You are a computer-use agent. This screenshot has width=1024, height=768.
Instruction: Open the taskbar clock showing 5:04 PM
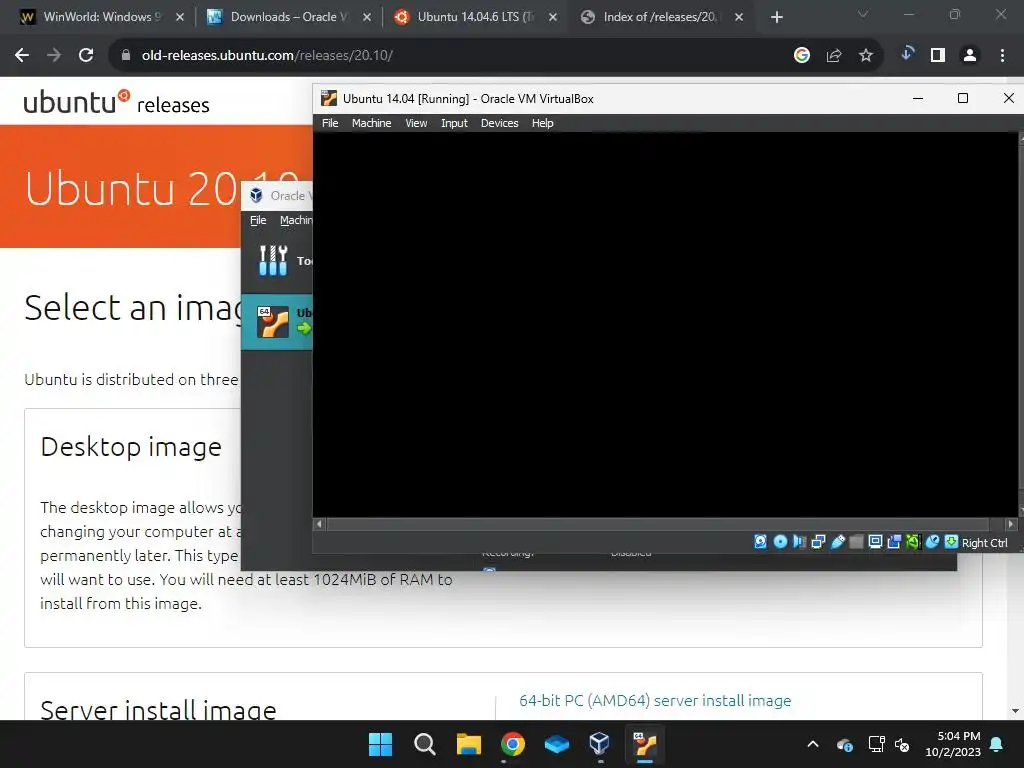[x=953, y=744]
